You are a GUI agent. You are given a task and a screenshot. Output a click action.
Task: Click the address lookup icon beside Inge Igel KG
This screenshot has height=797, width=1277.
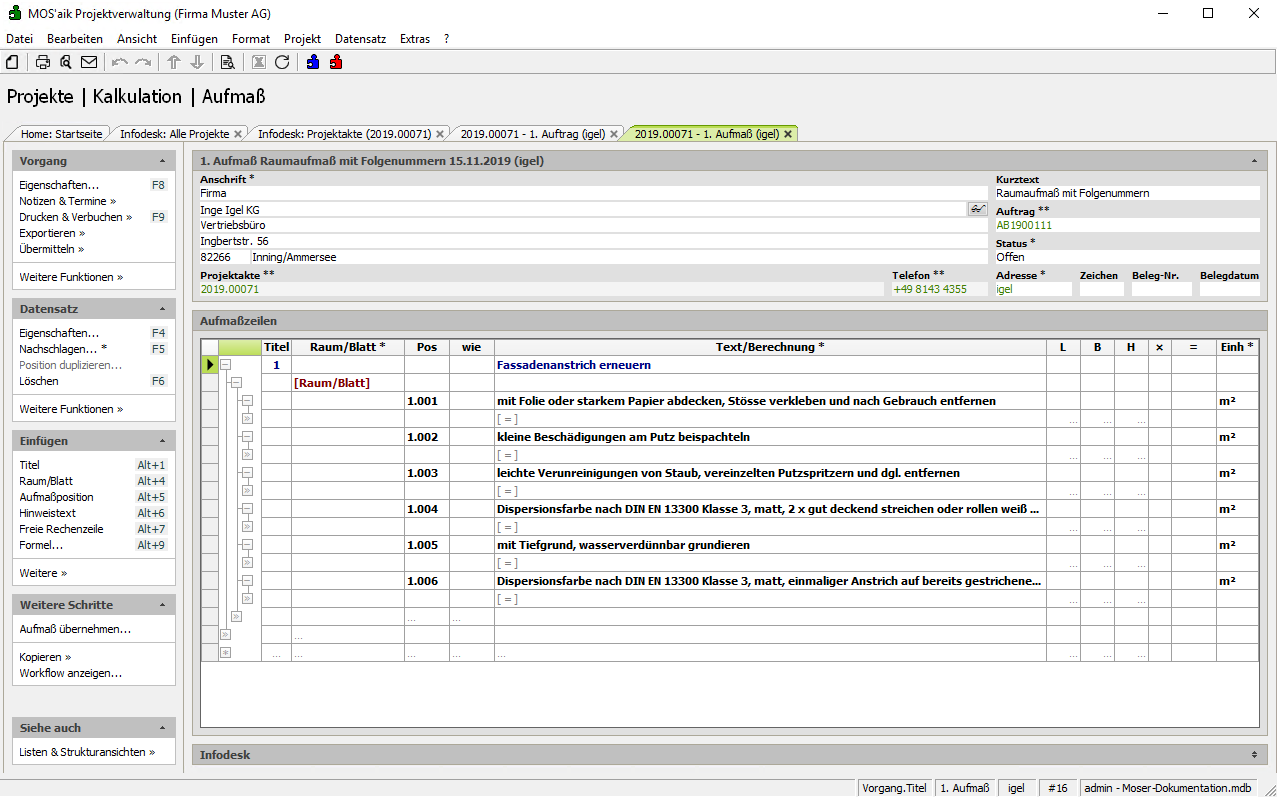tap(976, 209)
